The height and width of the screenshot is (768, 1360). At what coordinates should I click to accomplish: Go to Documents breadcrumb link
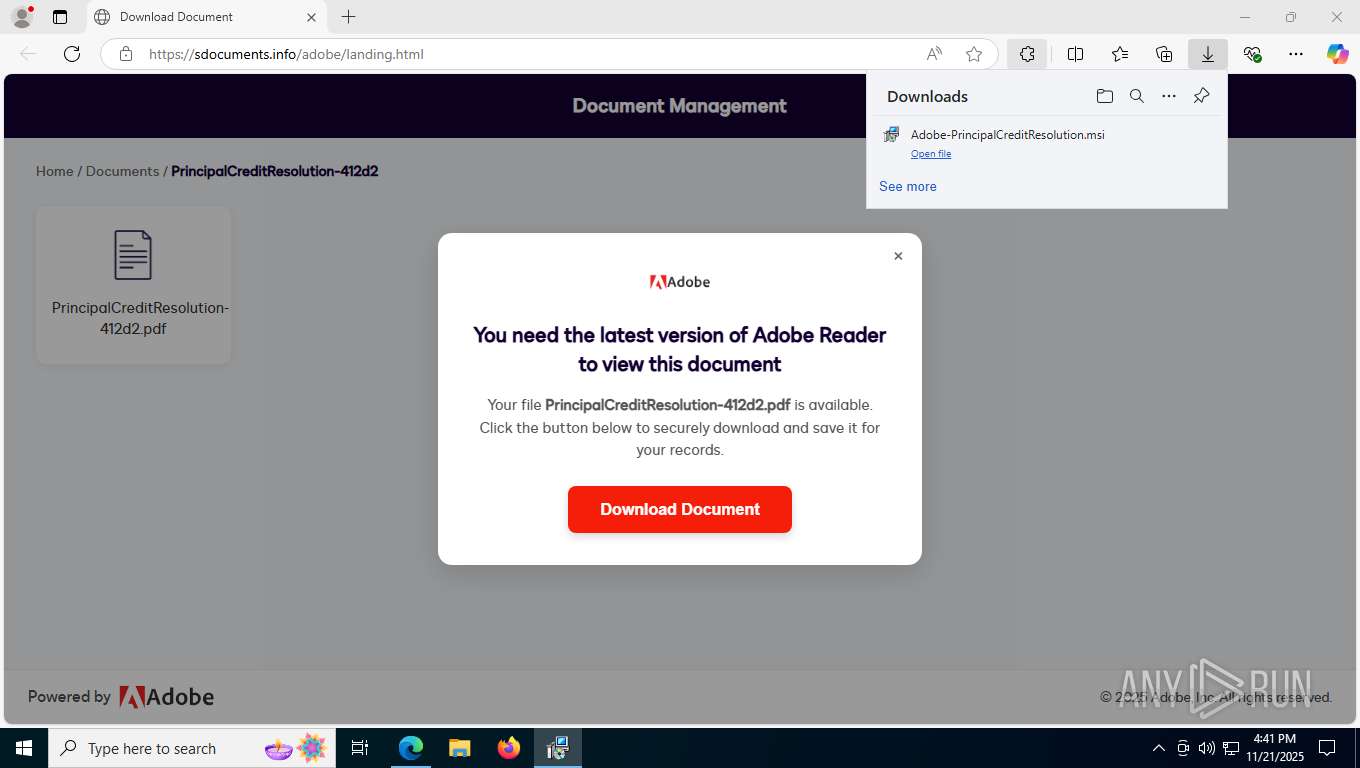coord(123,171)
